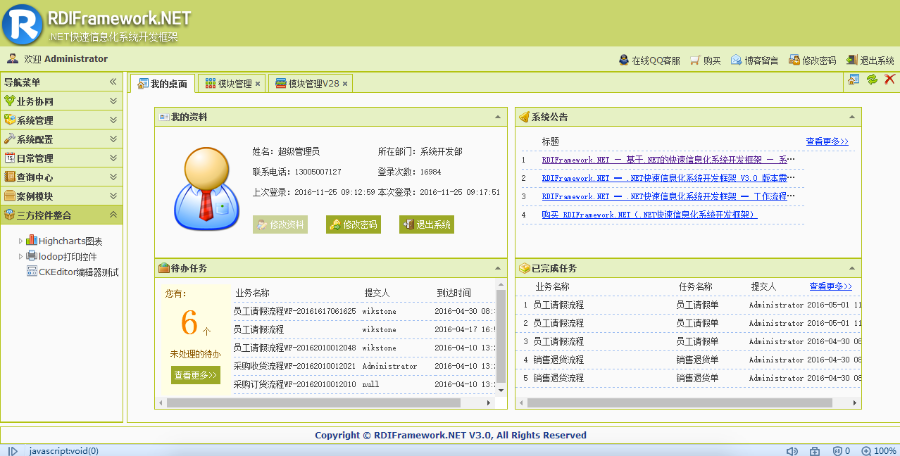Open announcement 2 about V3.0 版本
The image size is (900, 456).
click(x=668, y=178)
